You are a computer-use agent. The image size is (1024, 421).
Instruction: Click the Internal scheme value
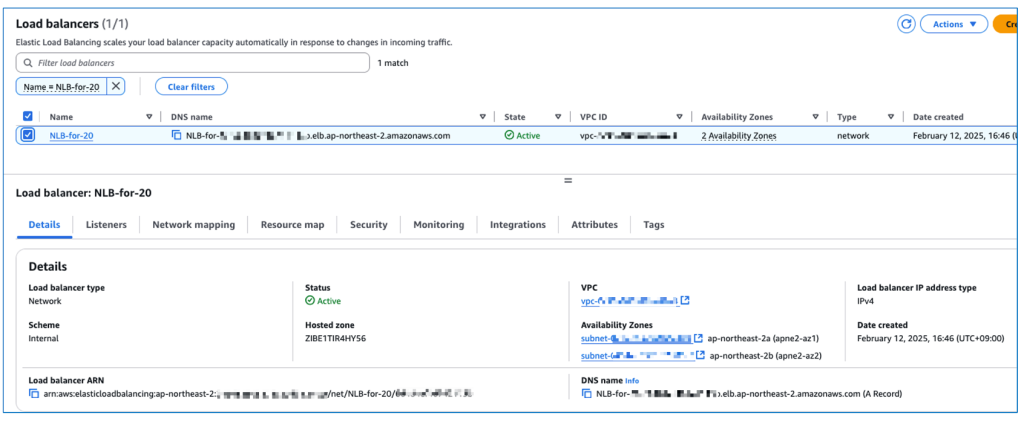pos(43,338)
